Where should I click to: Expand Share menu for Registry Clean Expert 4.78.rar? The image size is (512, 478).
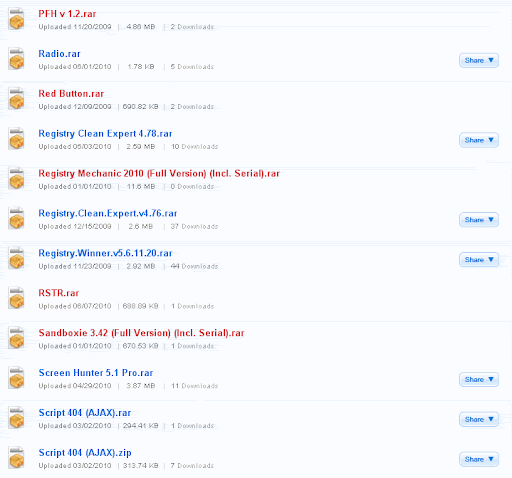click(x=479, y=140)
